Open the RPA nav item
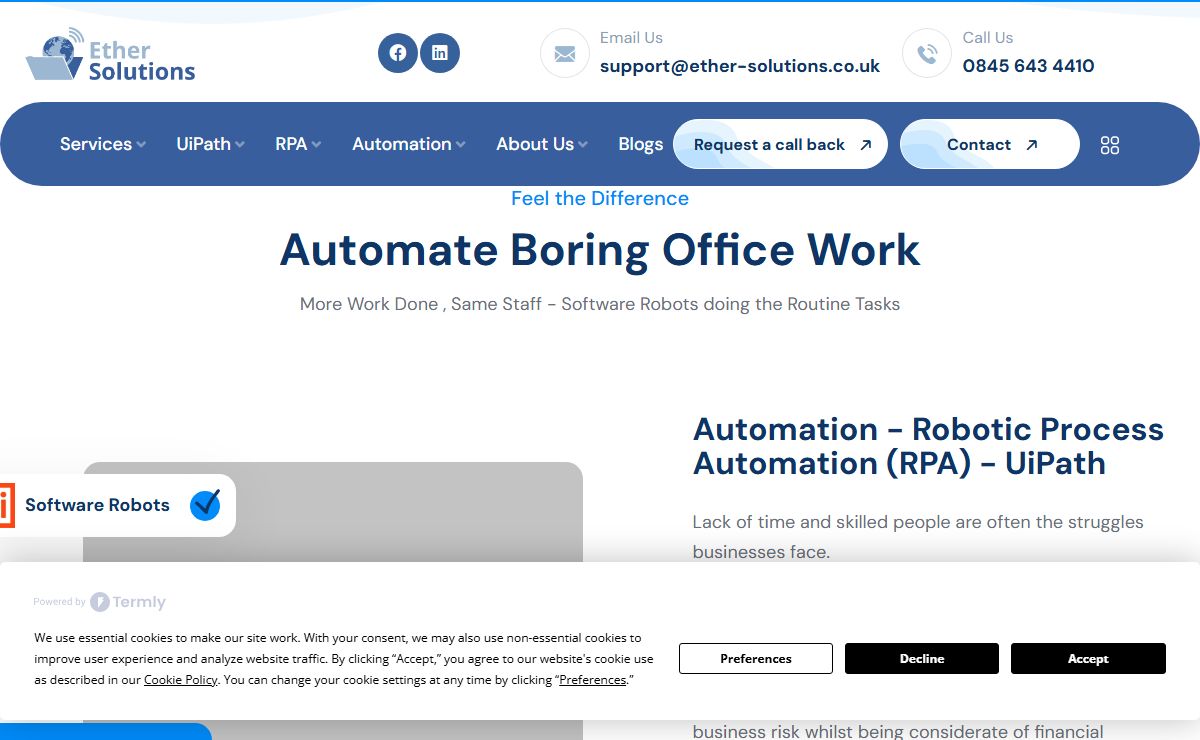 point(291,144)
